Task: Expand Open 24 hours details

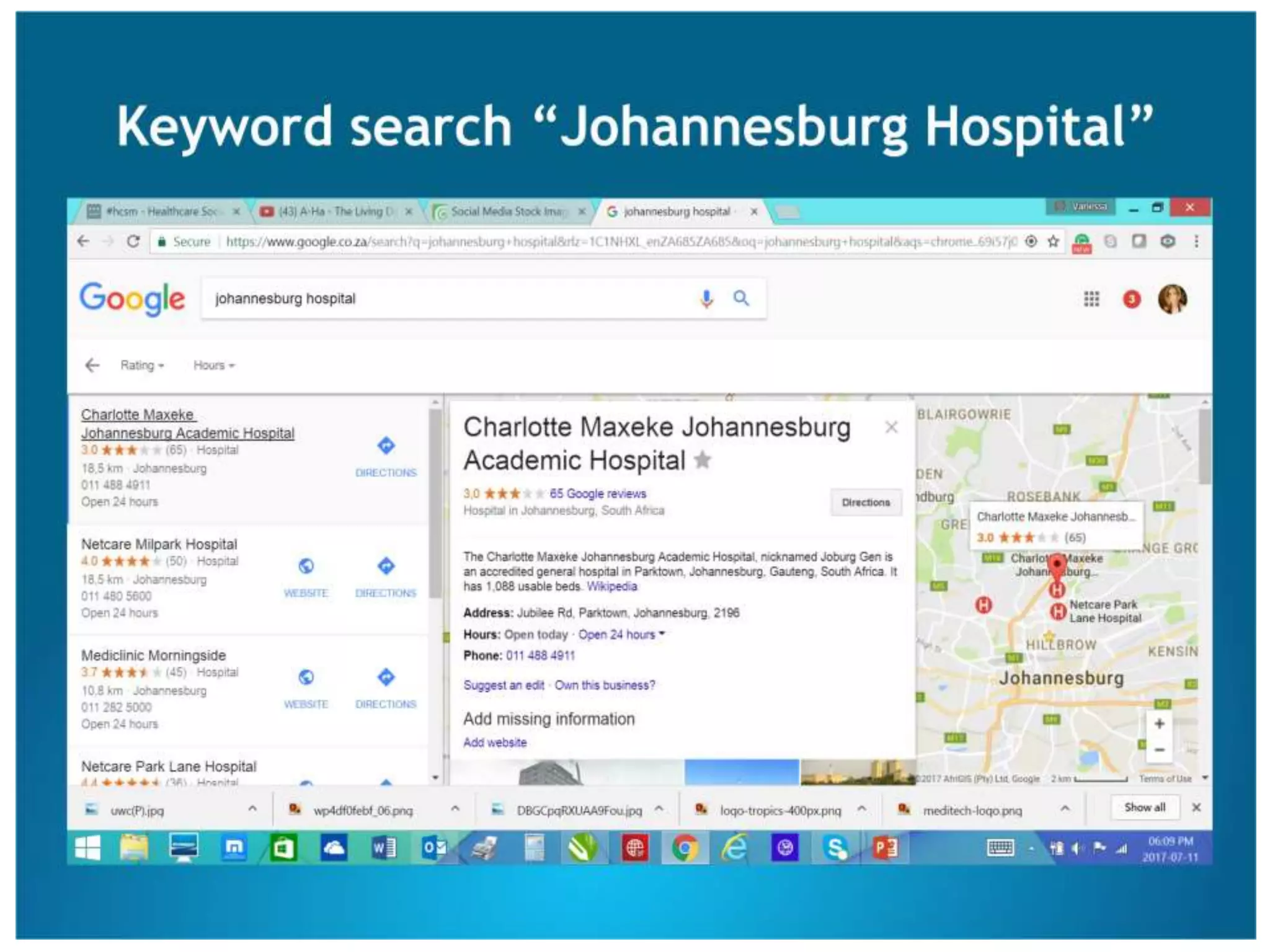Action: pyautogui.click(x=621, y=635)
